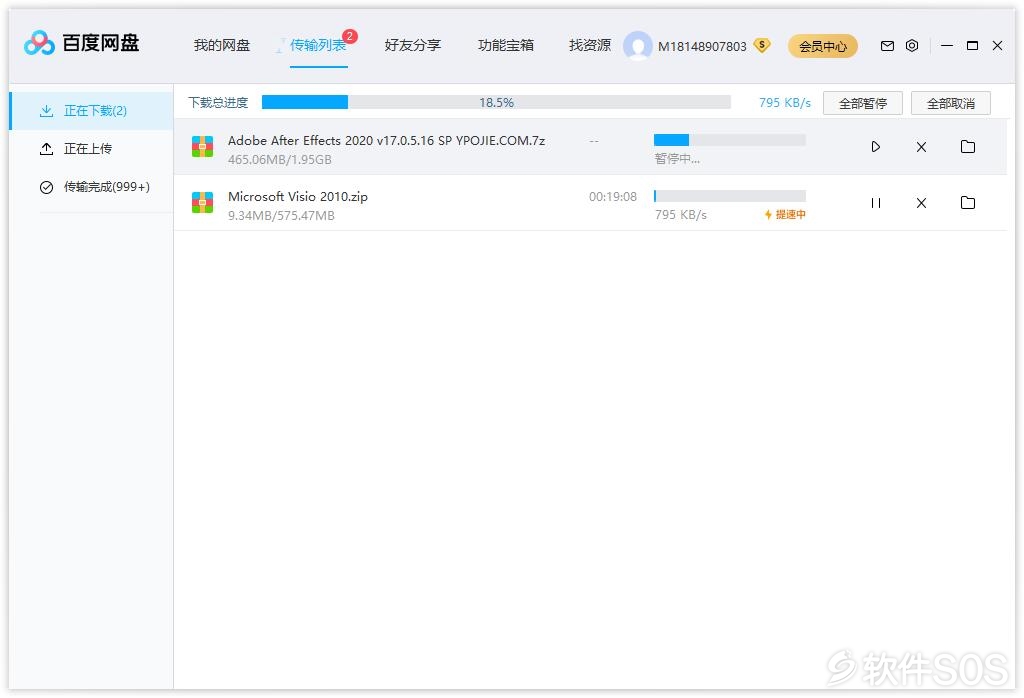Image resolution: width=1024 pixels, height=698 pixels.
Task: Switch to the 传输列表 tab
Action: 318,45
